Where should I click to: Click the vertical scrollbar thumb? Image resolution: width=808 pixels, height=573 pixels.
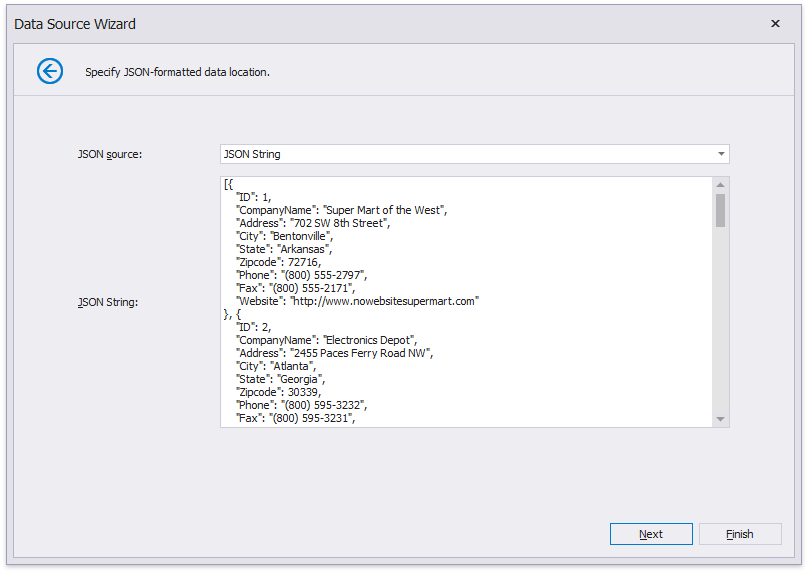click(x=720, y=210)
